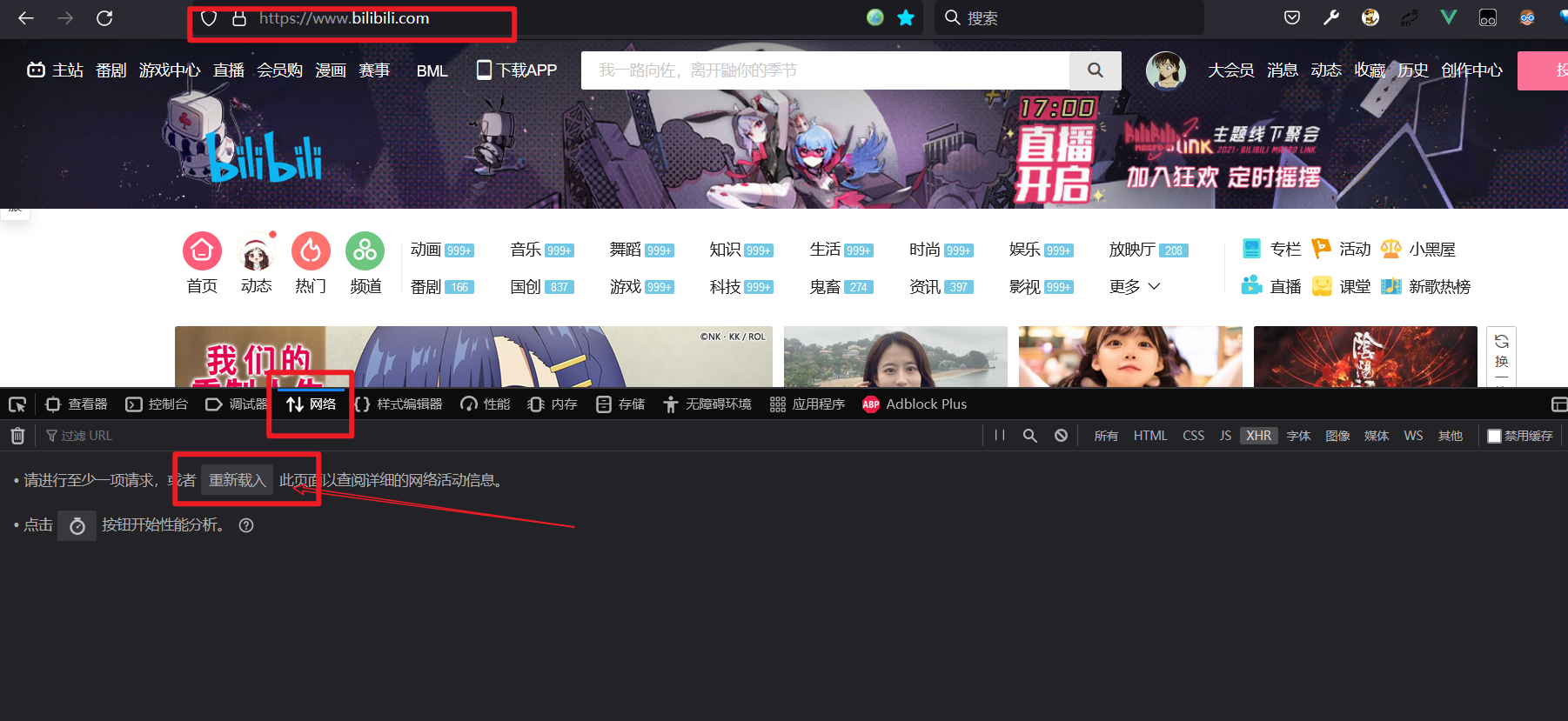Open the 无障碍环境 accessibility tab

[707, 404]
